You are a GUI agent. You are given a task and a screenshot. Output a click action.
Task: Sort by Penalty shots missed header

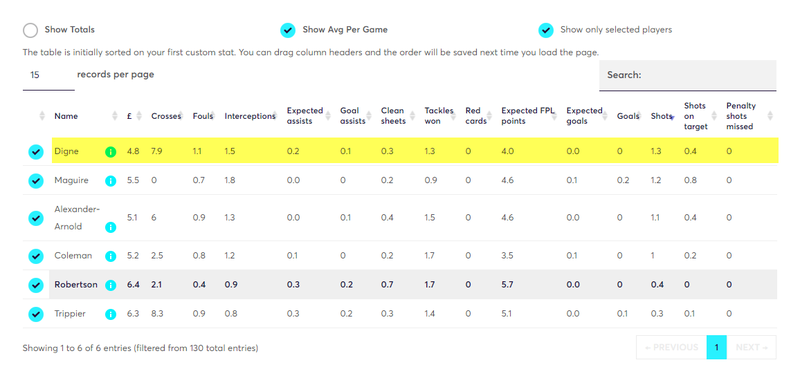coord(741,116)
